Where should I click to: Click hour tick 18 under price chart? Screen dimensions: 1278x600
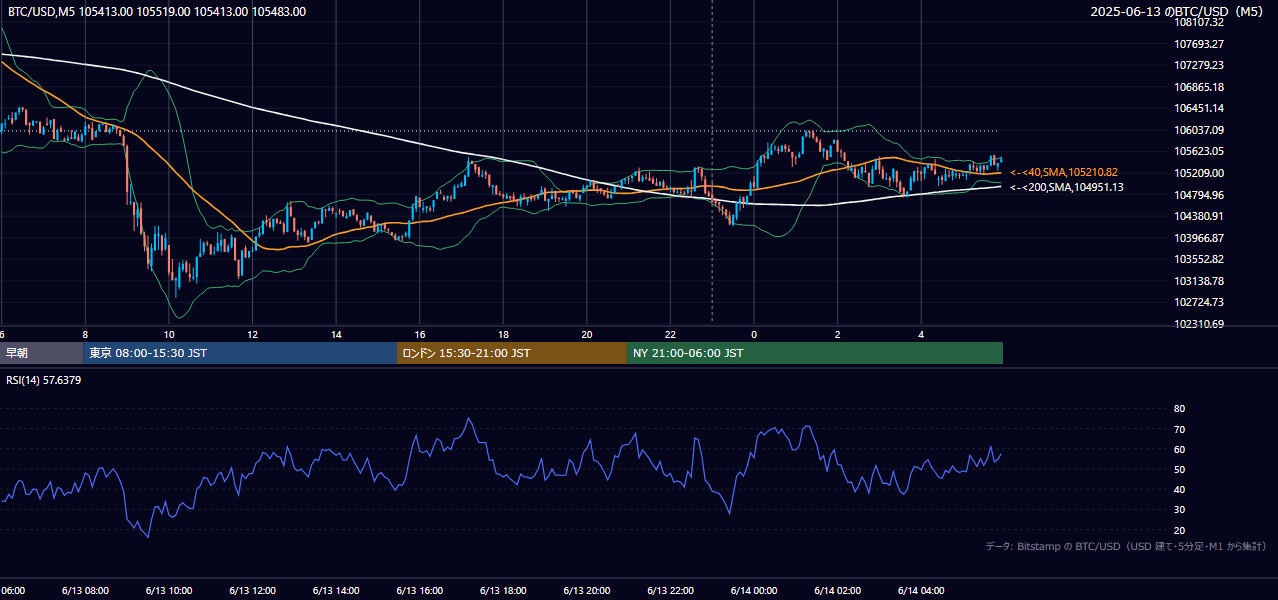coord(503,334)
